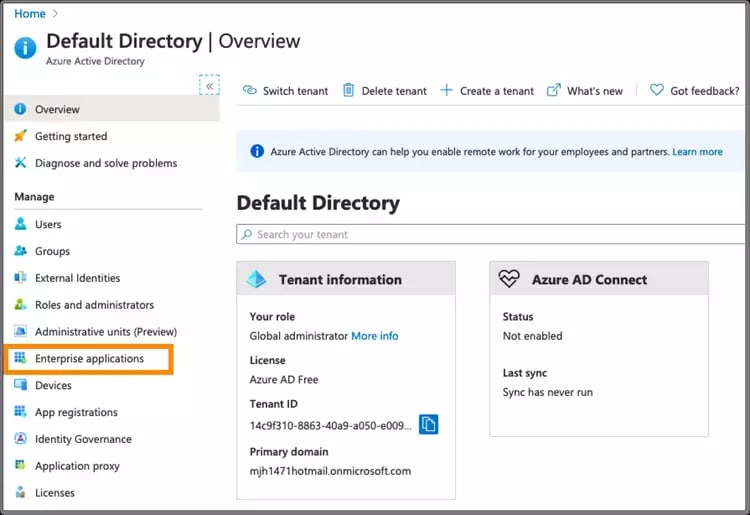This screenshot has height=515, width=750.
Task: Click the Overview info icon in sidebar
Action: (x=20, y=109)
